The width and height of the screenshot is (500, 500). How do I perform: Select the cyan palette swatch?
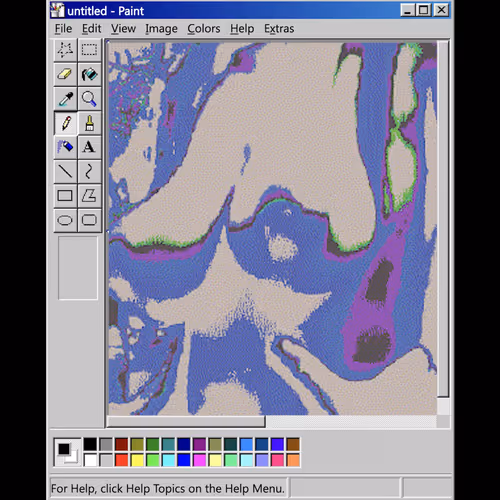pyautogui.click(x=168, y=460)
